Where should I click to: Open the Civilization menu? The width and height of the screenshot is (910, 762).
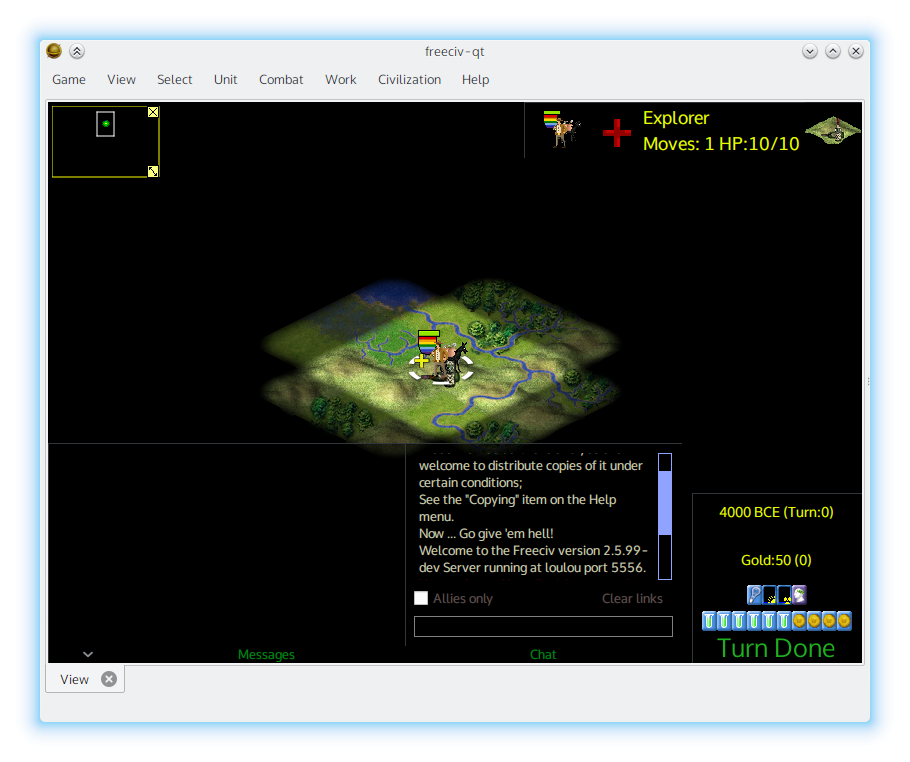[x=409, y=79]
